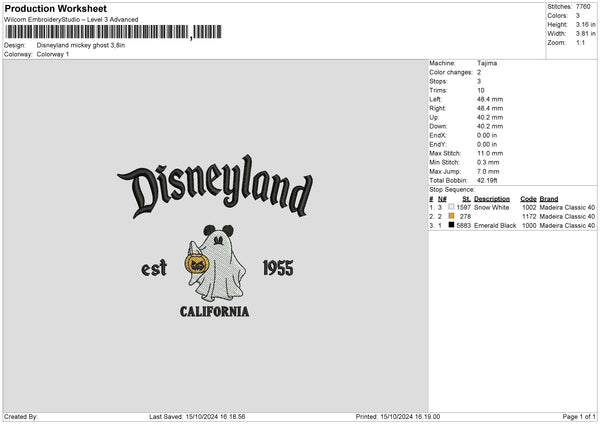Click design name 'Disneyland mickey ghost 3,8in'
The height and width of the screenshot is (424, 600).
pos(81,45)
